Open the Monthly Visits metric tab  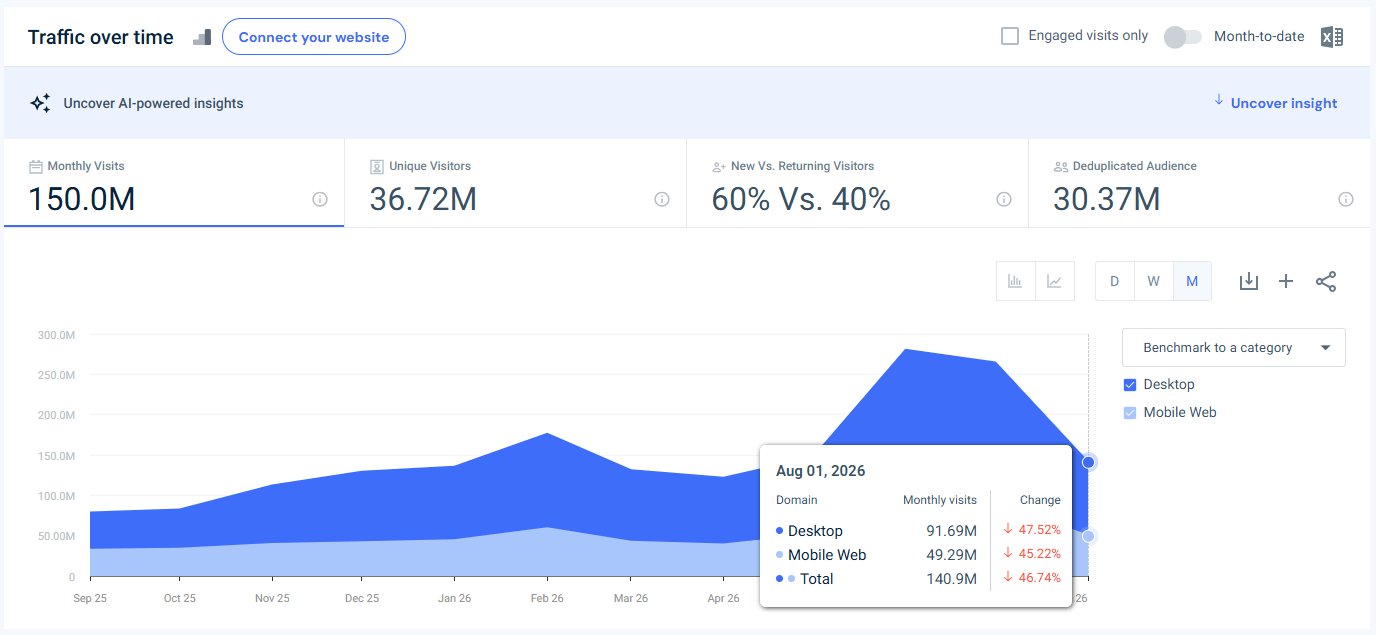click(174, 183)
